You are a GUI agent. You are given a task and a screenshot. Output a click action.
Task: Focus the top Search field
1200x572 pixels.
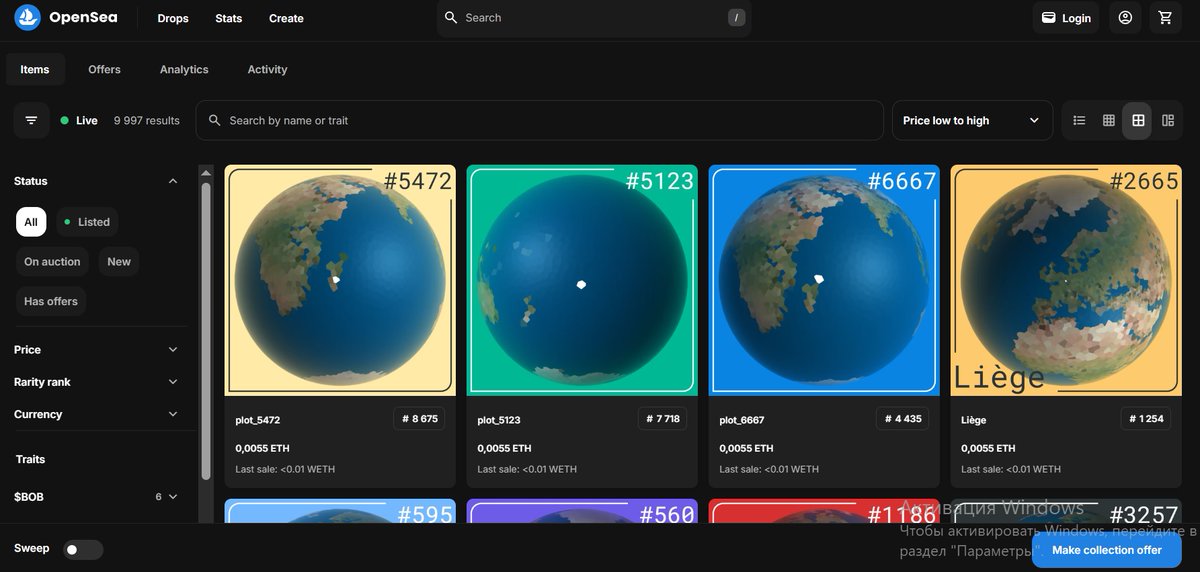pyautogui.click(x=595, y=18)
